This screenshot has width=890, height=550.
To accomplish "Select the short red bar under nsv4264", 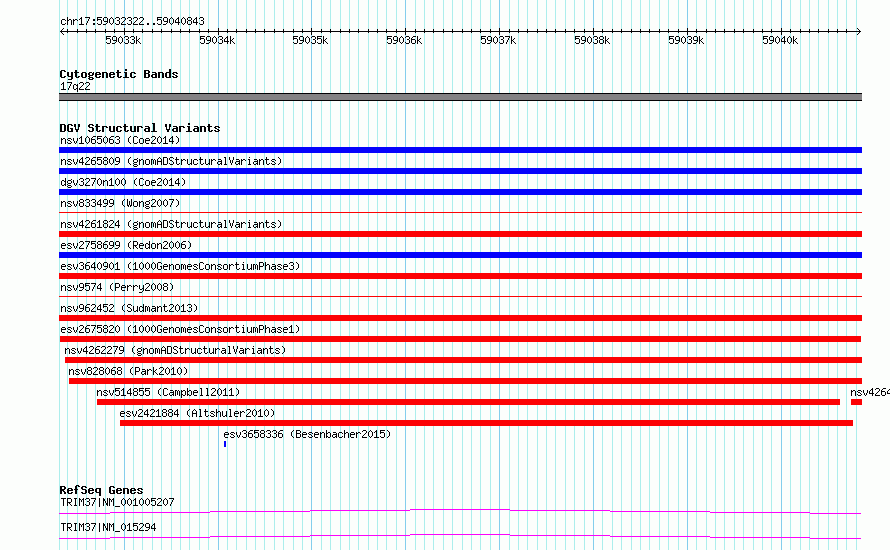I will (x=857, y=402).
